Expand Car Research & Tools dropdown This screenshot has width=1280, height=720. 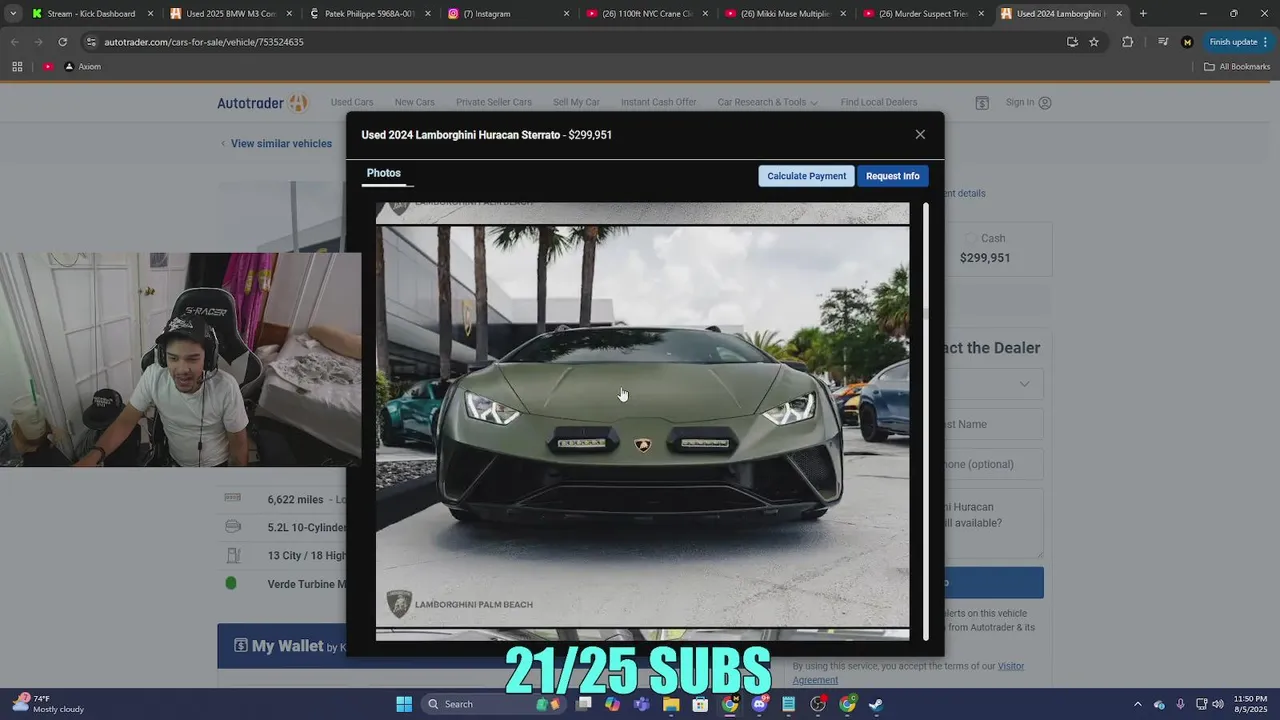click(767, 102)
